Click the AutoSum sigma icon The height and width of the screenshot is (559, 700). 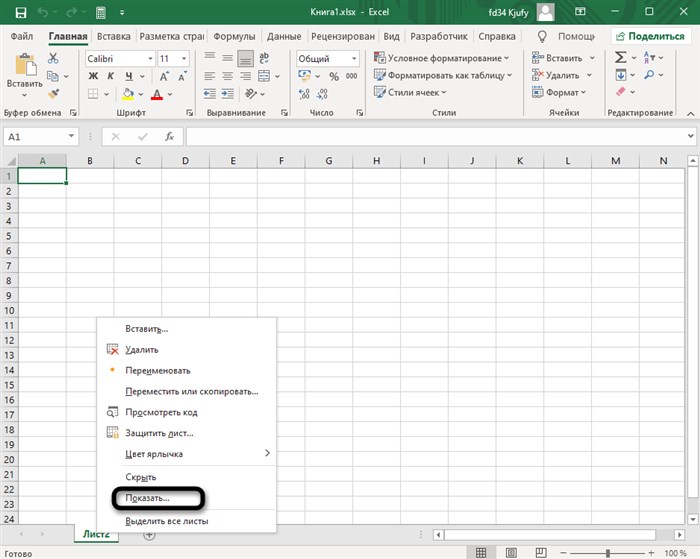click(x=621, y=58)
